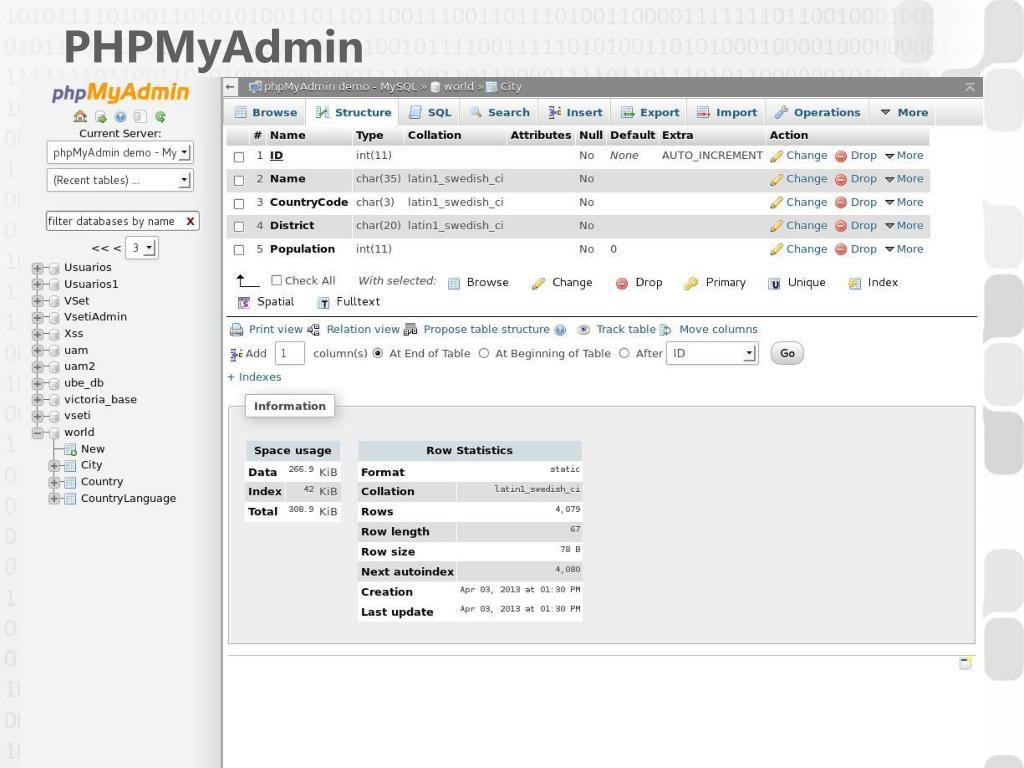Click the Primary key icon below the table
Viewport: 1024px width, 768px height.
[690, 283]
